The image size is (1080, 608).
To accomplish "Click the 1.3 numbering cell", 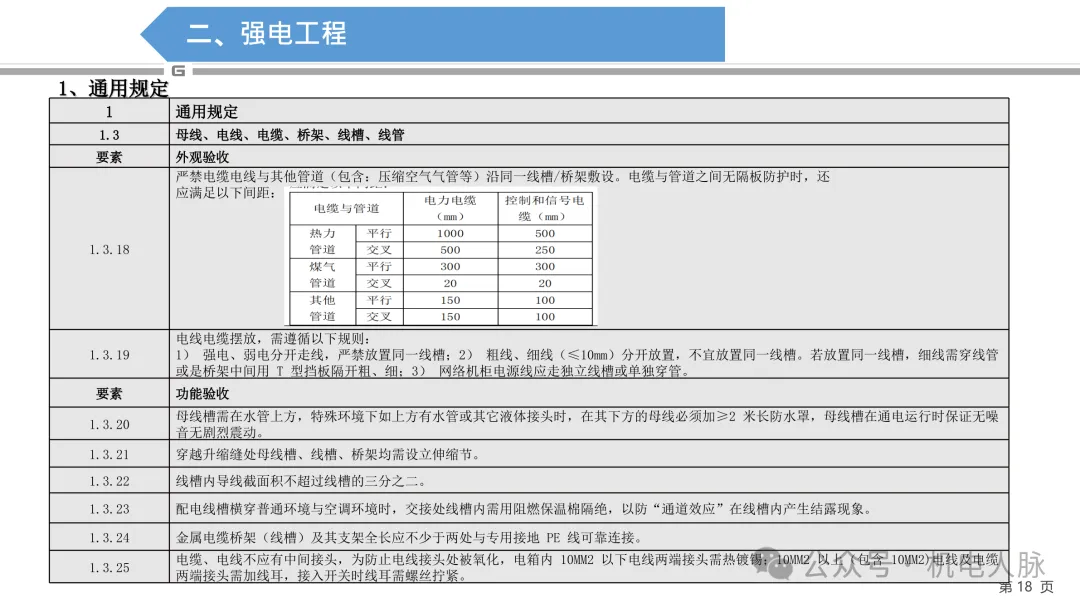I will point(110,133).
